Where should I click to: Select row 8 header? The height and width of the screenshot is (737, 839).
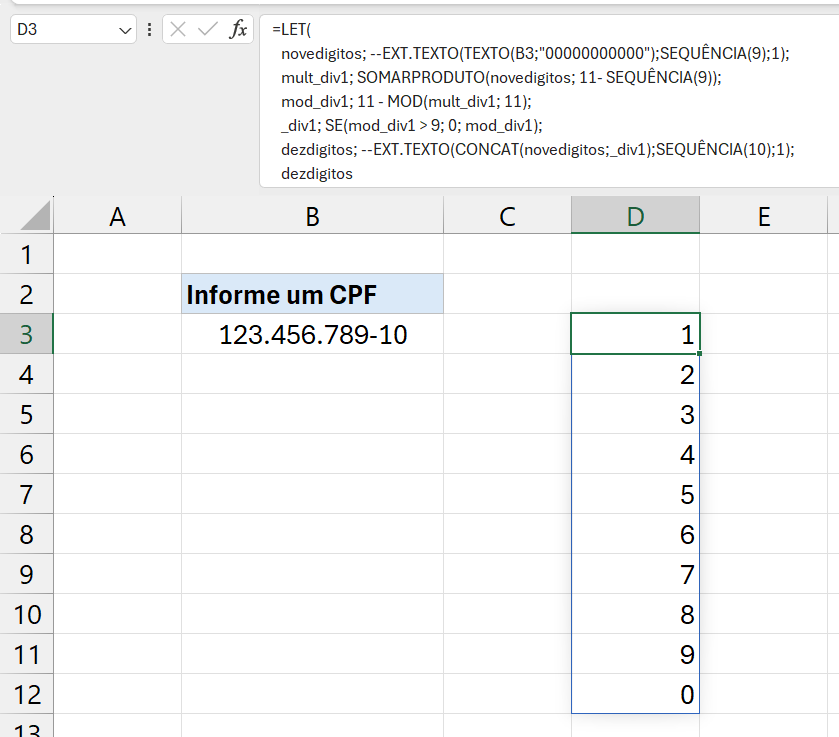pyautogui.click(x=26, y=534)
